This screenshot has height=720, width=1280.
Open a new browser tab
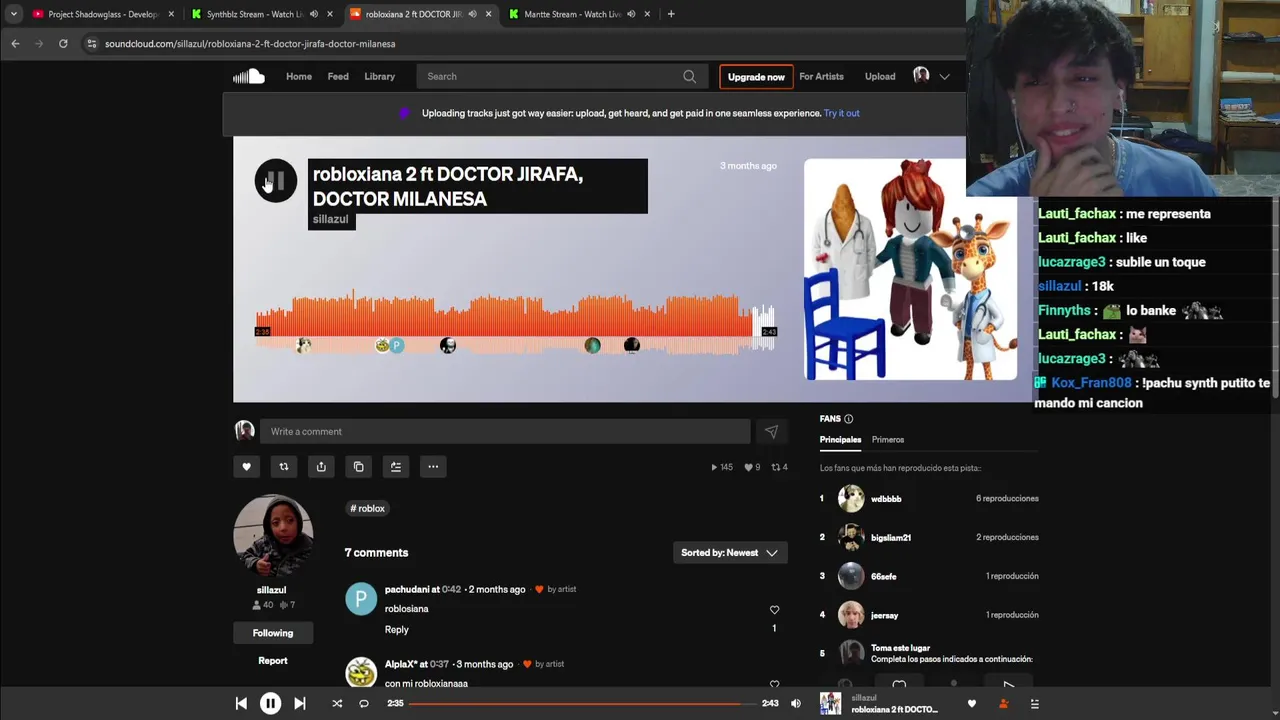pos(671,14)
